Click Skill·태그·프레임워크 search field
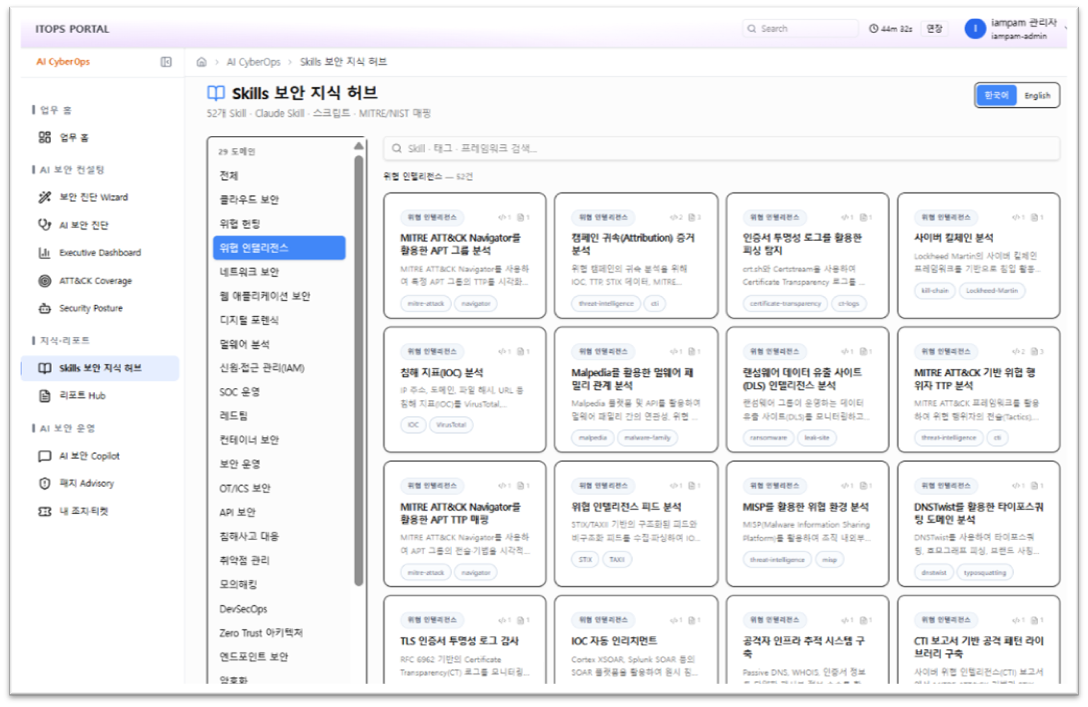The height and width of the screenshot is (707, 1088). click(722, 148)
